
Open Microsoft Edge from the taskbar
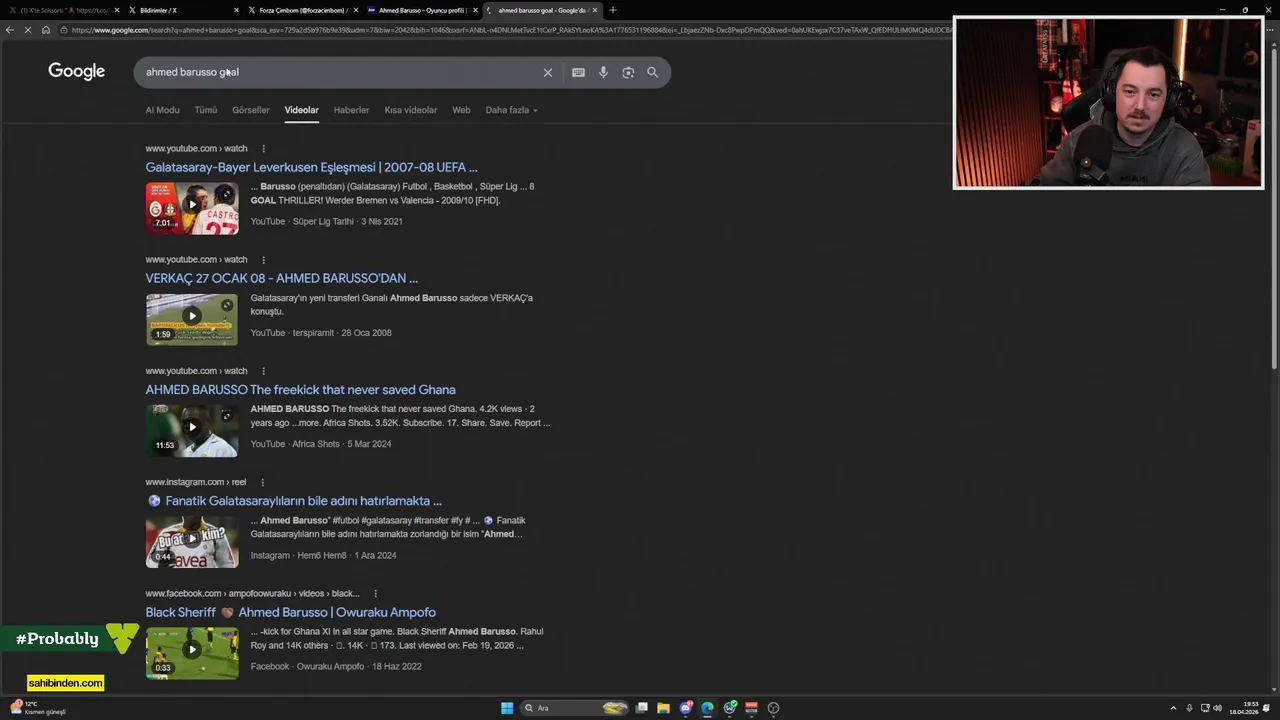[x=707, y=708]
